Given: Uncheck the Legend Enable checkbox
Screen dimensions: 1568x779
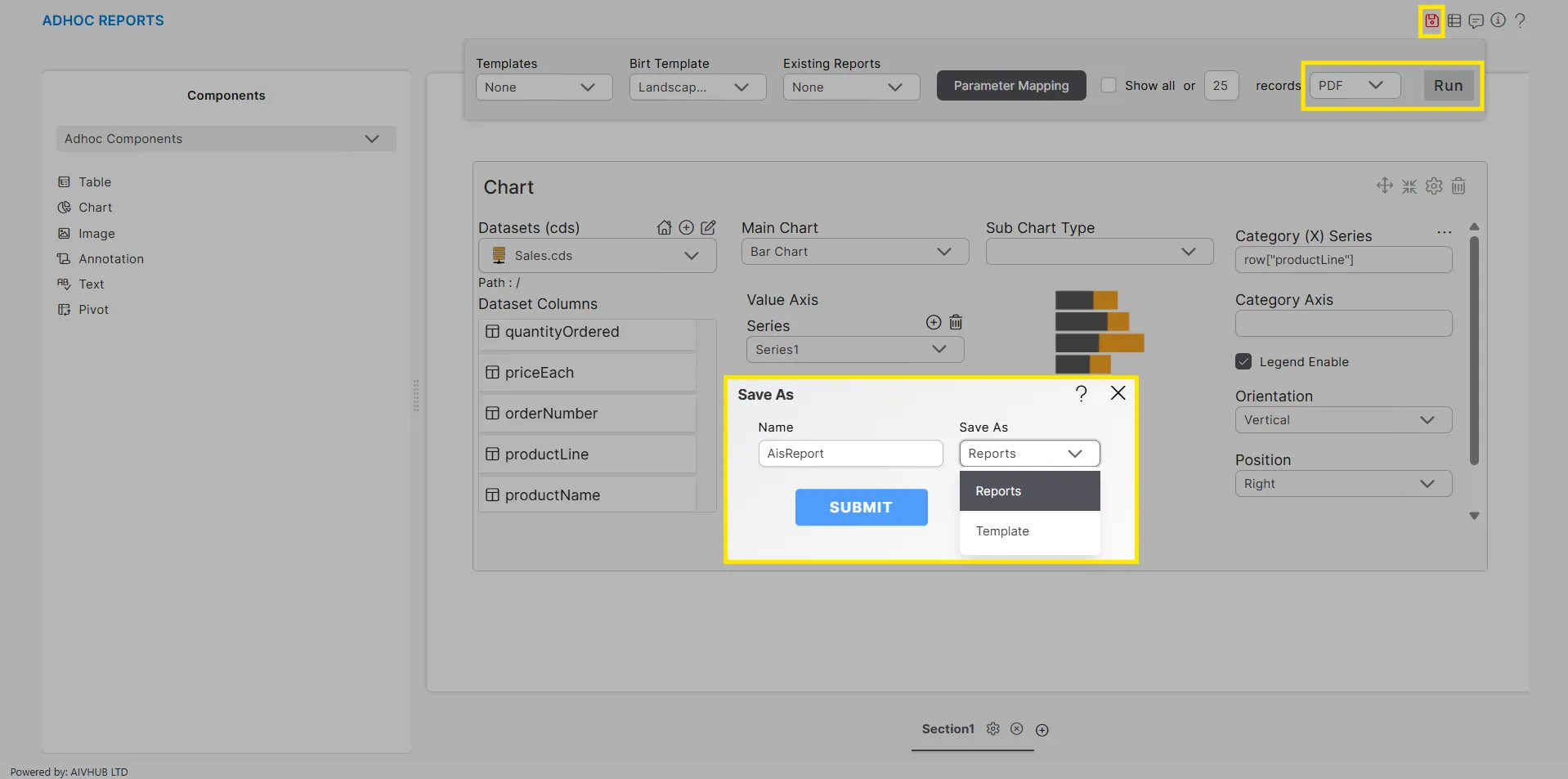Looking at the screenshot, I should tap(1243, 362).
